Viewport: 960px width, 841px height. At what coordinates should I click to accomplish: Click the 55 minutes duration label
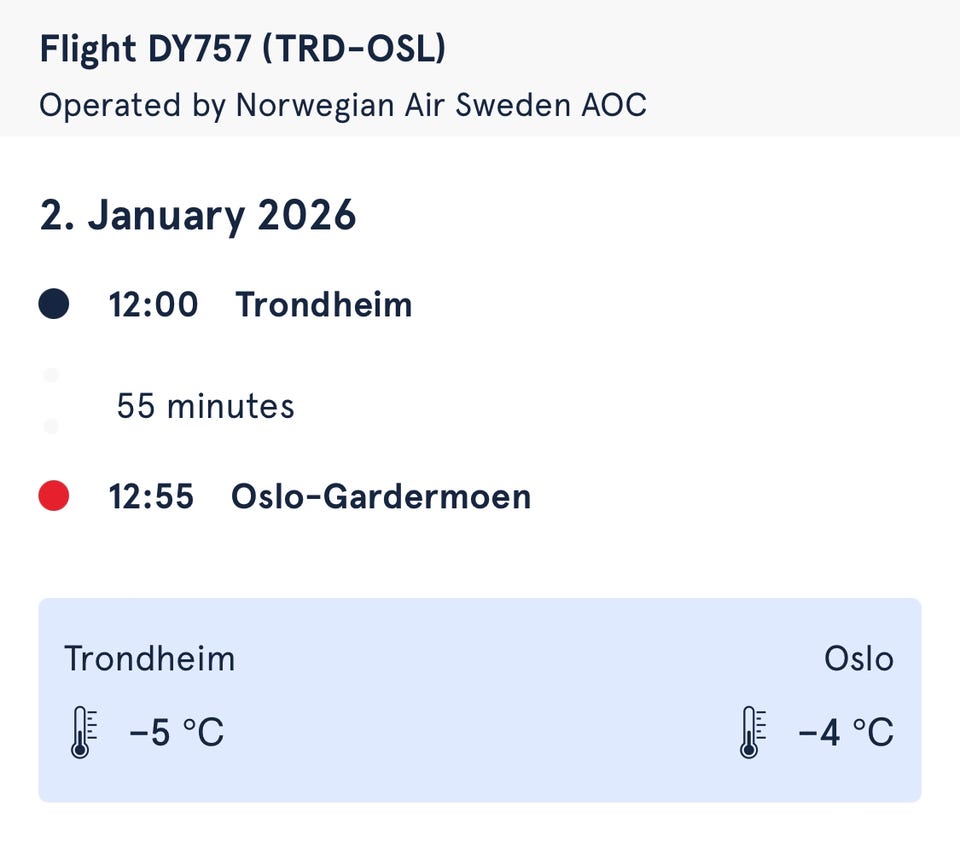pos(205,406)
